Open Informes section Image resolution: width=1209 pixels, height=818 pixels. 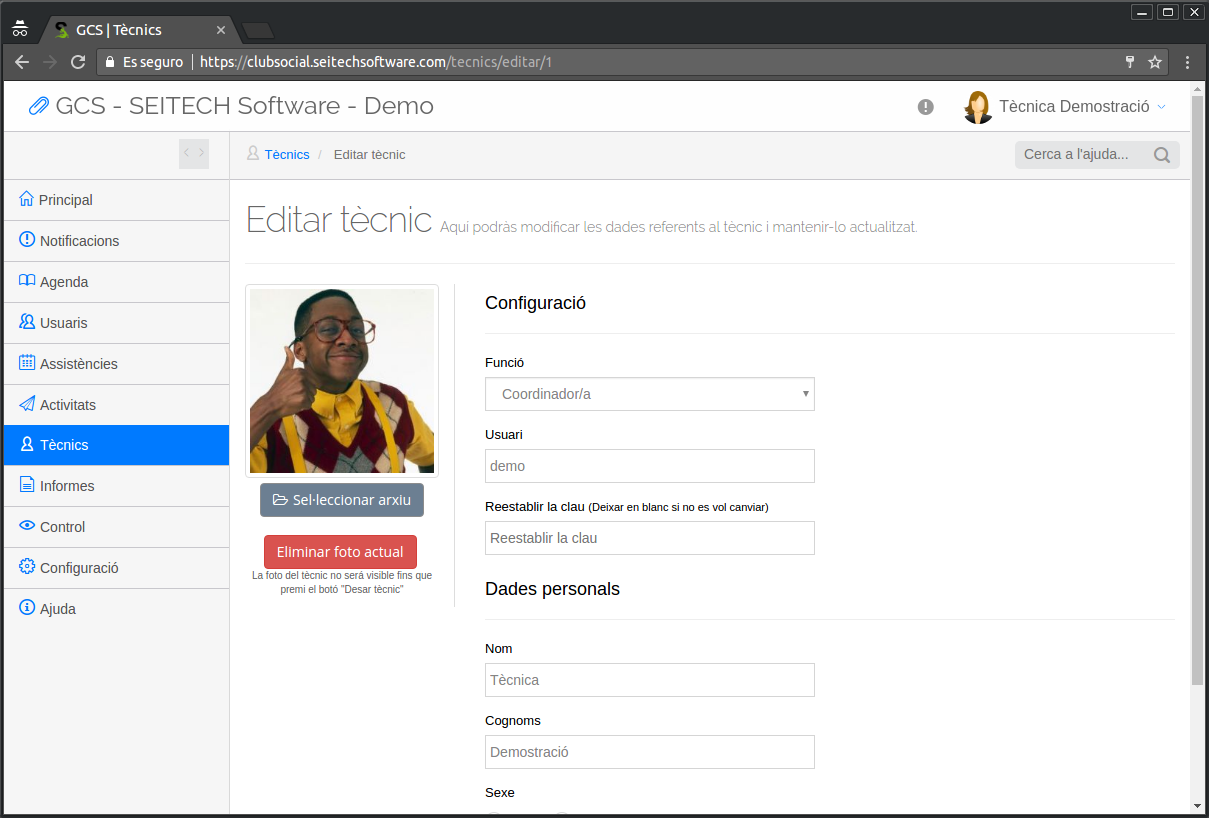pos(116,486)
